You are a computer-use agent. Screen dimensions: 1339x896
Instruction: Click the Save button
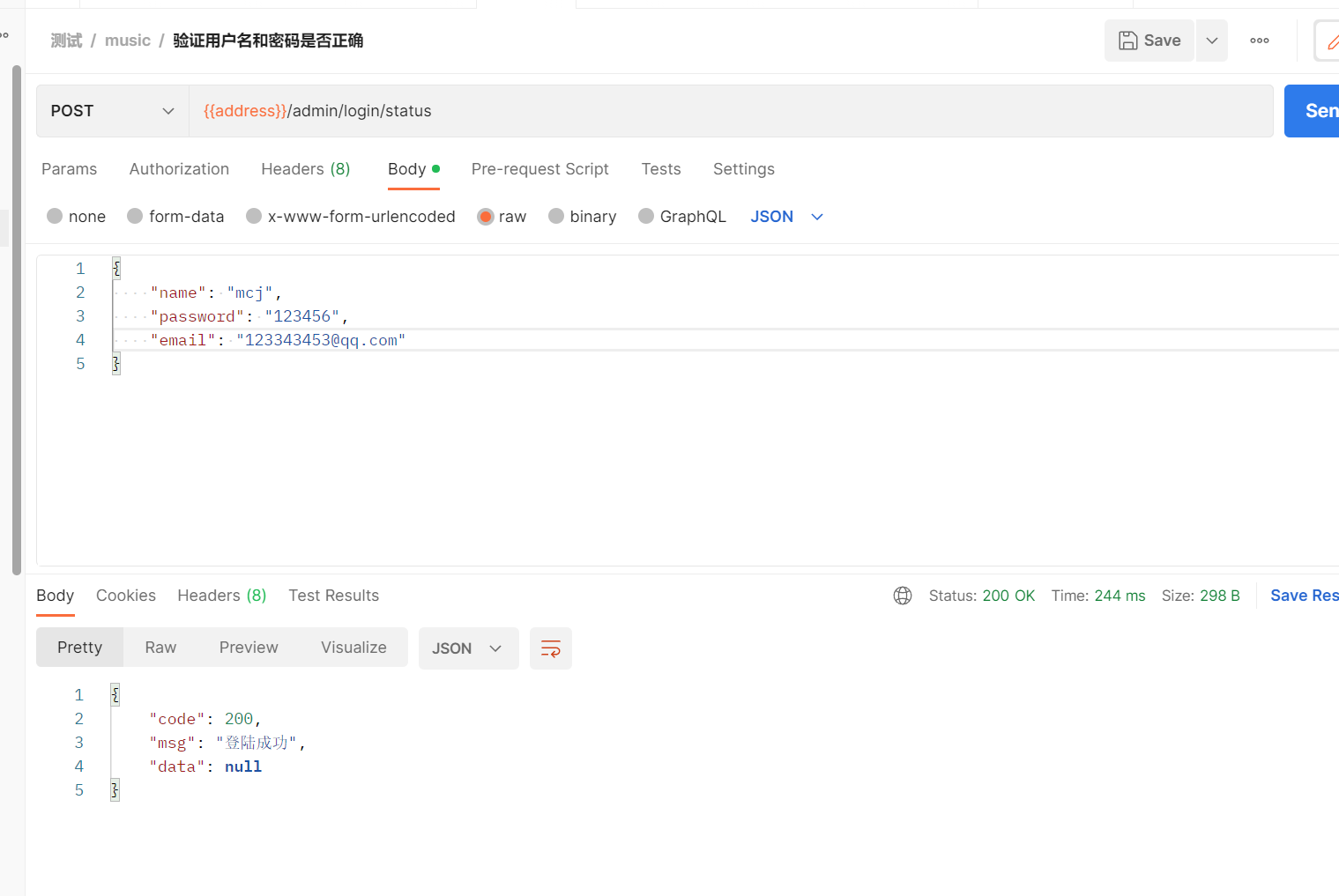[1149, 41]
